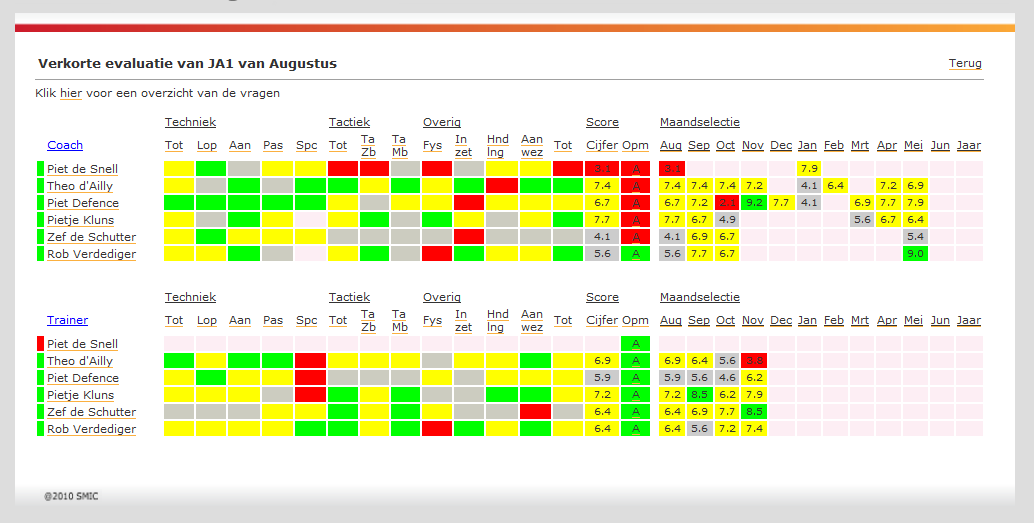Click the red status marker beside Trainer's Piet de Snell

(41, 344)
